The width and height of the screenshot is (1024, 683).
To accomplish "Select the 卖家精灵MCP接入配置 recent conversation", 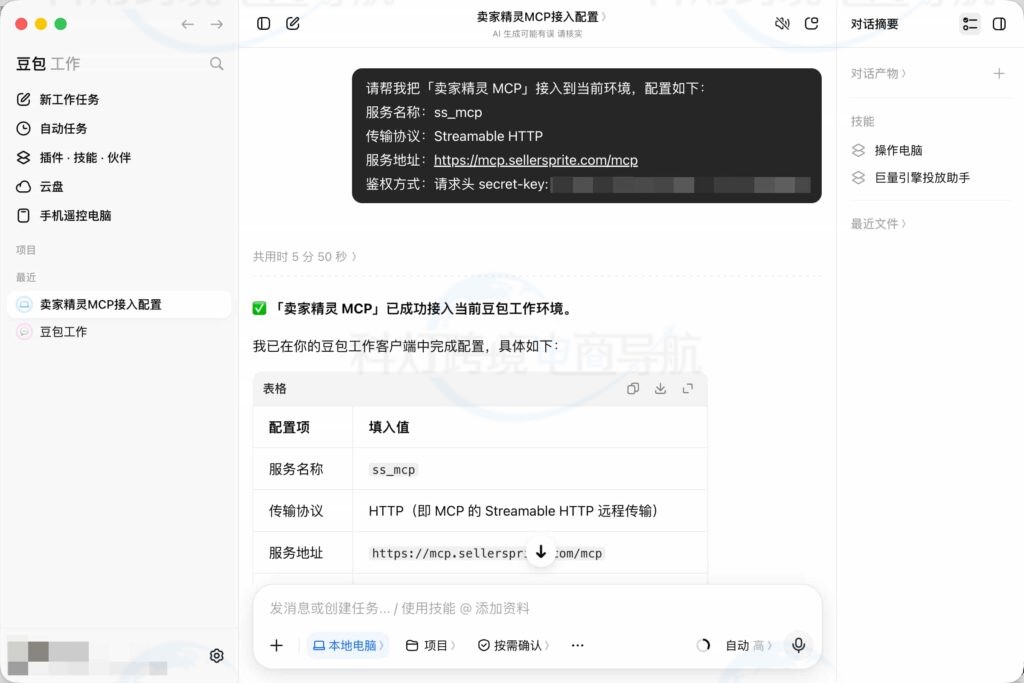I will [x=119, y=304].
